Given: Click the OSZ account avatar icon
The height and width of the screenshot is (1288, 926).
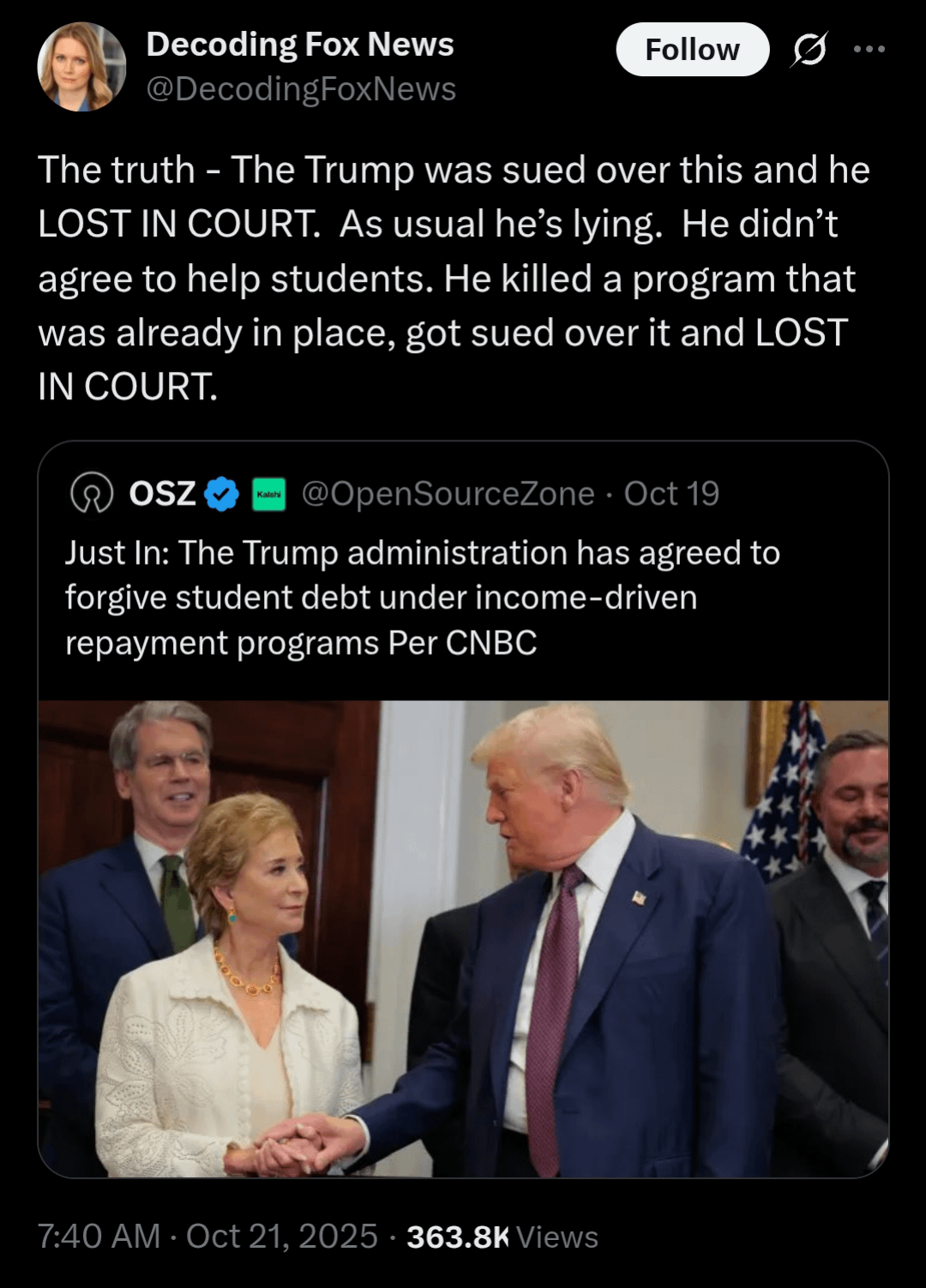Looking at the screenshot, I should pos(91,494).
